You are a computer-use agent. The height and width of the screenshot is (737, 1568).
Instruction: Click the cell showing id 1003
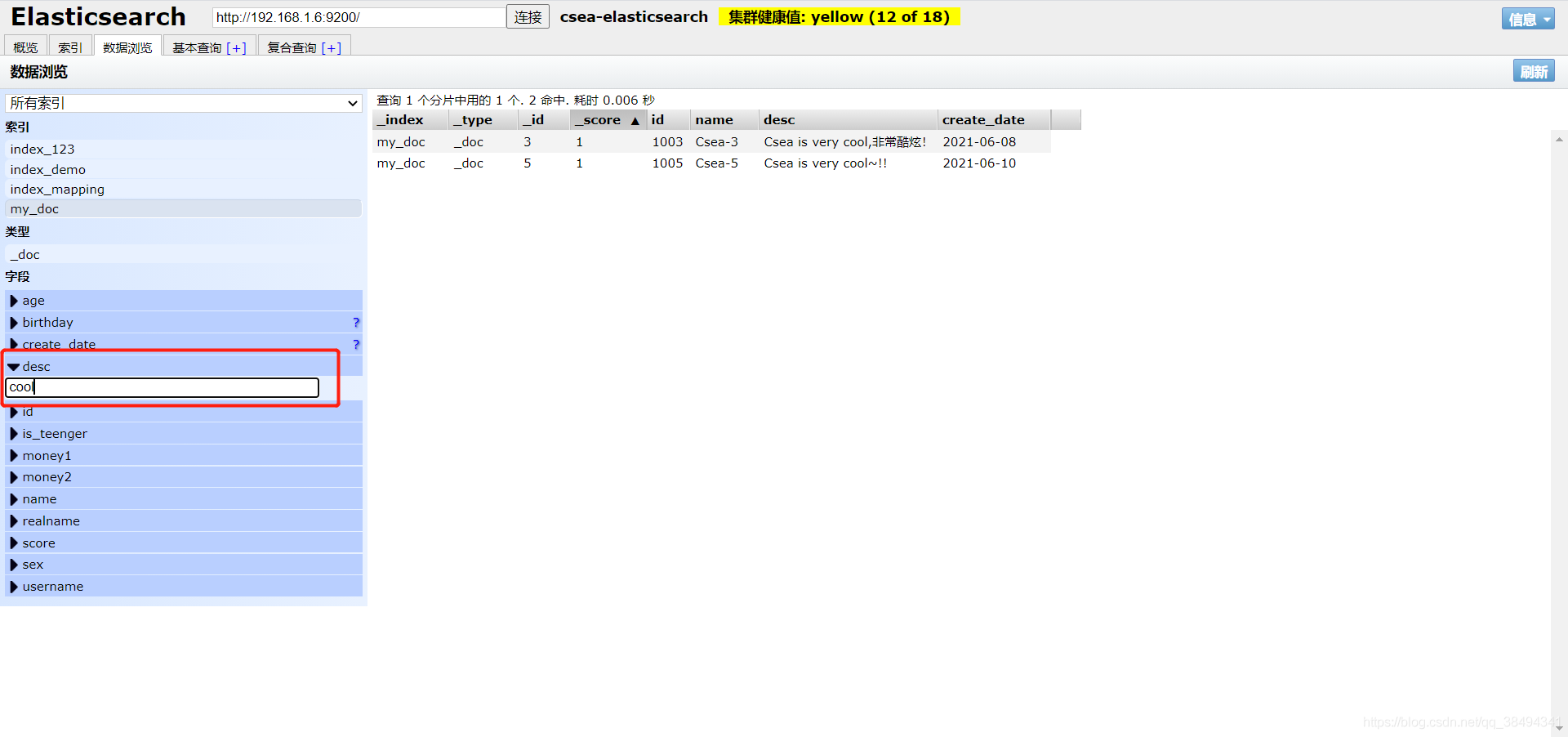667,142
